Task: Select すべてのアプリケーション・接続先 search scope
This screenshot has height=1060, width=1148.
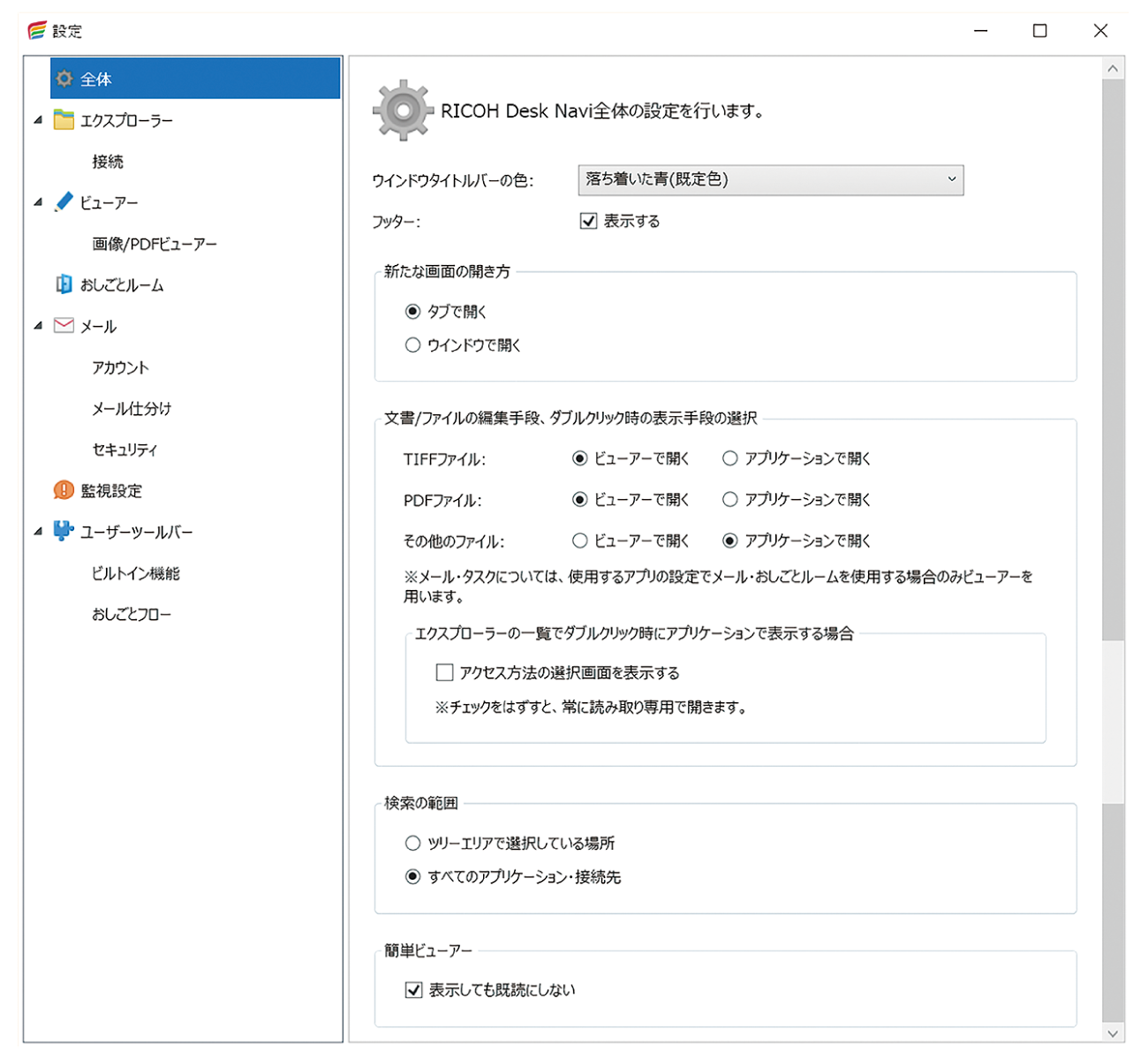Action: 412,877
